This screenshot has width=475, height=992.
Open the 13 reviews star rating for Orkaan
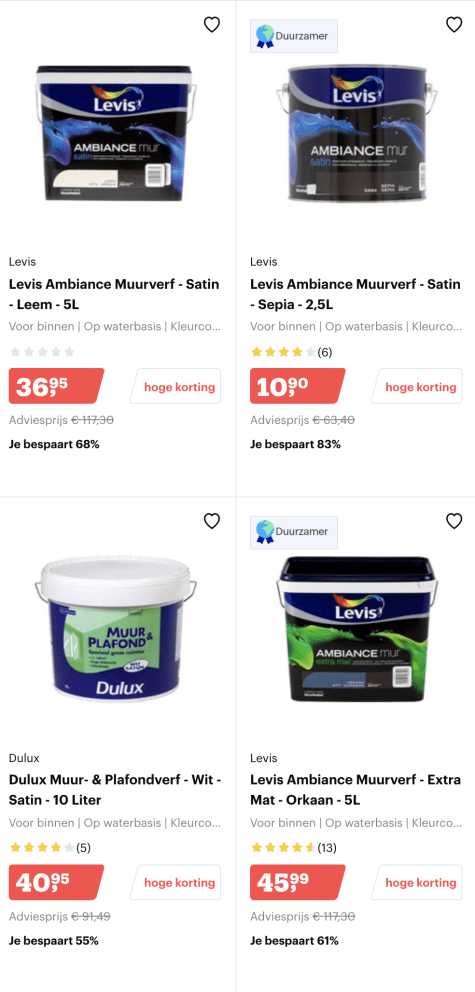pos(293,848)
